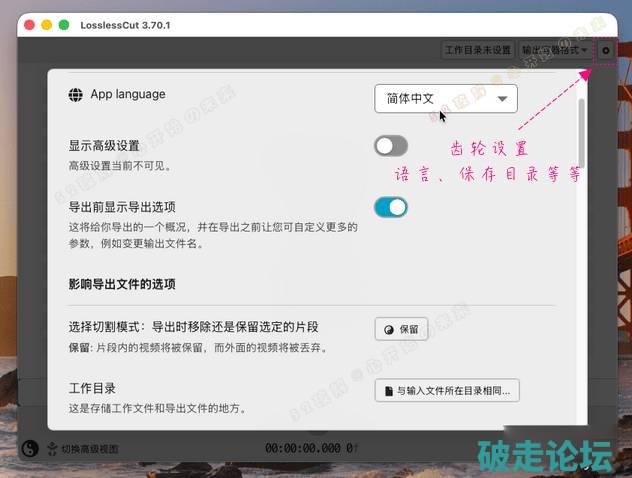Click the green fullscreen window button
The height and width of the screenshot is (478, 632).
(64, 25)
